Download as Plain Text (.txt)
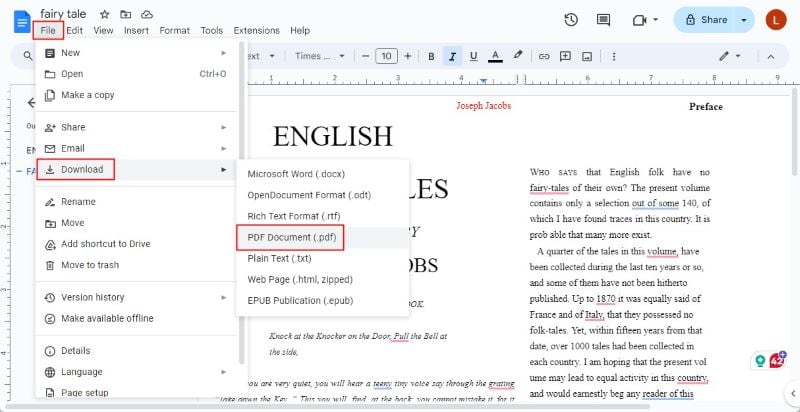 (x=322, y=259)
